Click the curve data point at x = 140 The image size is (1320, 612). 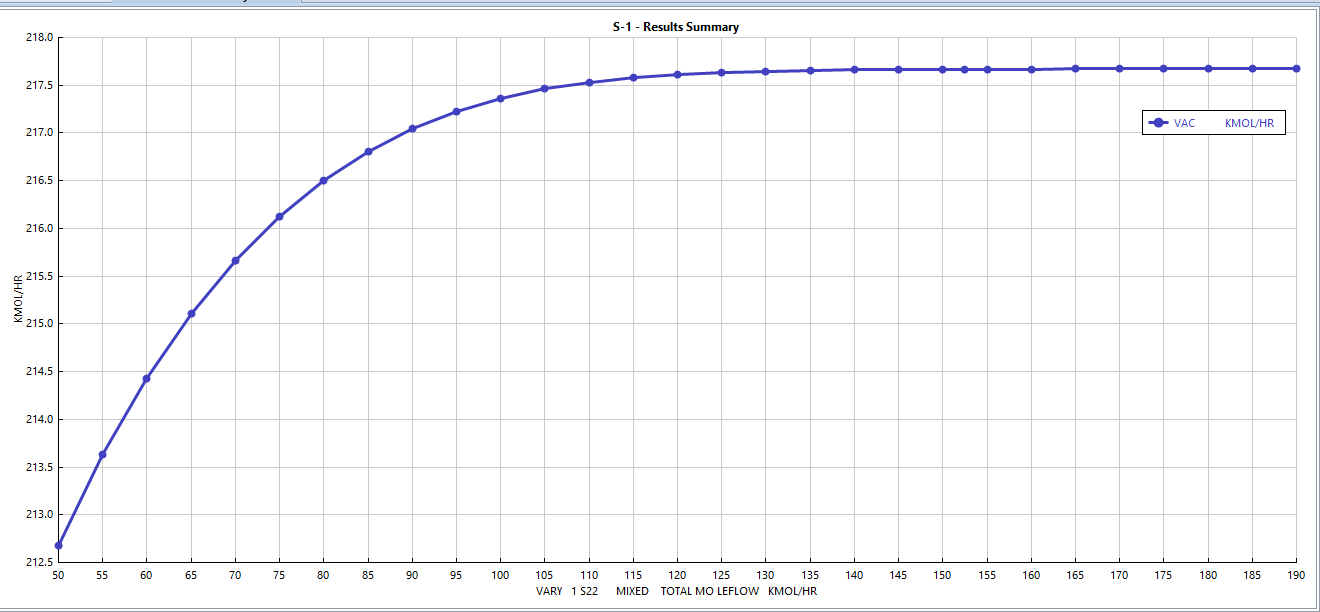point(854,69)
